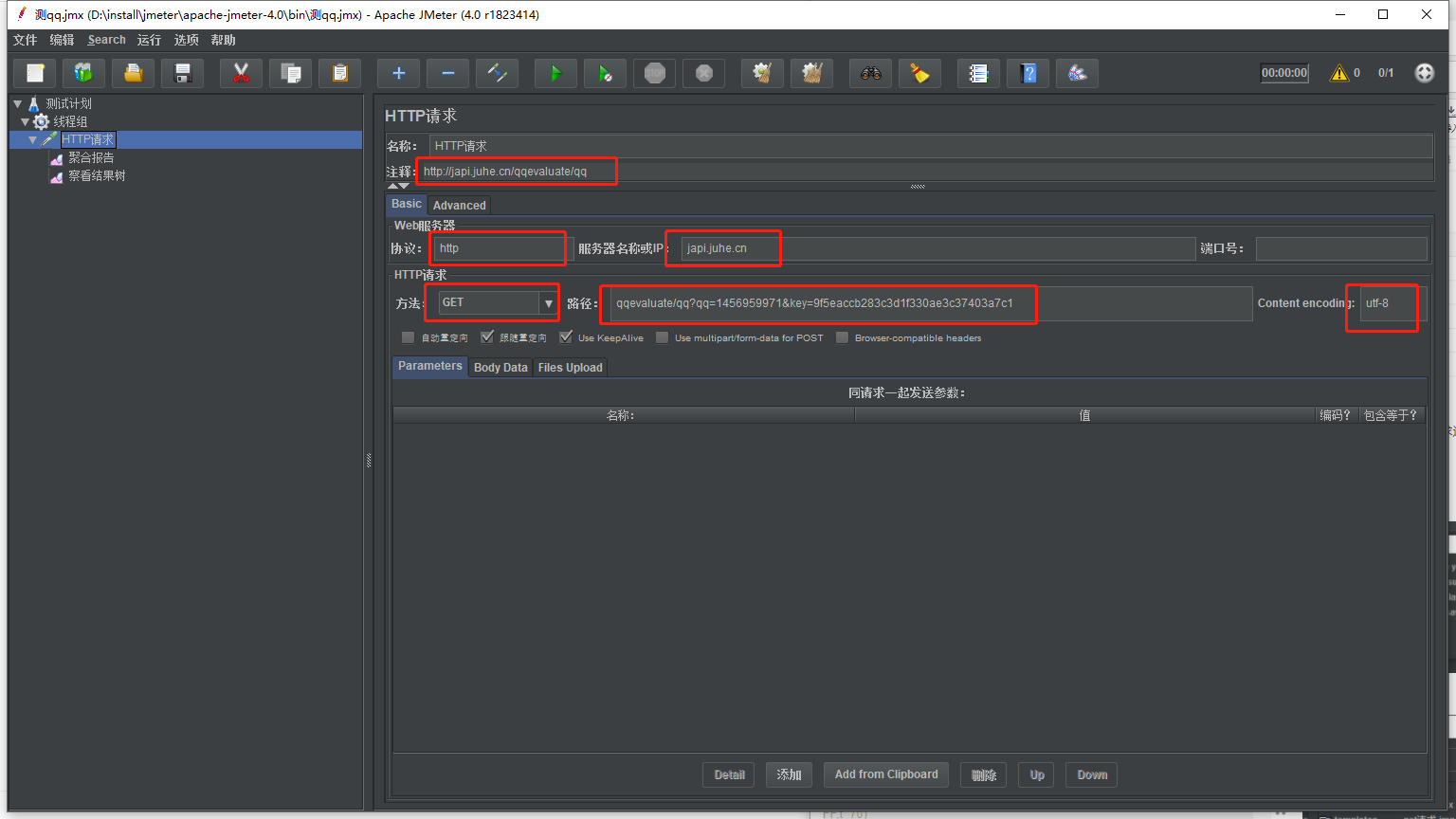Save the test plan with floppy icon
The width and height of the screenshot is (1456, 819).
pyautogui.click(x=183, y=73)
